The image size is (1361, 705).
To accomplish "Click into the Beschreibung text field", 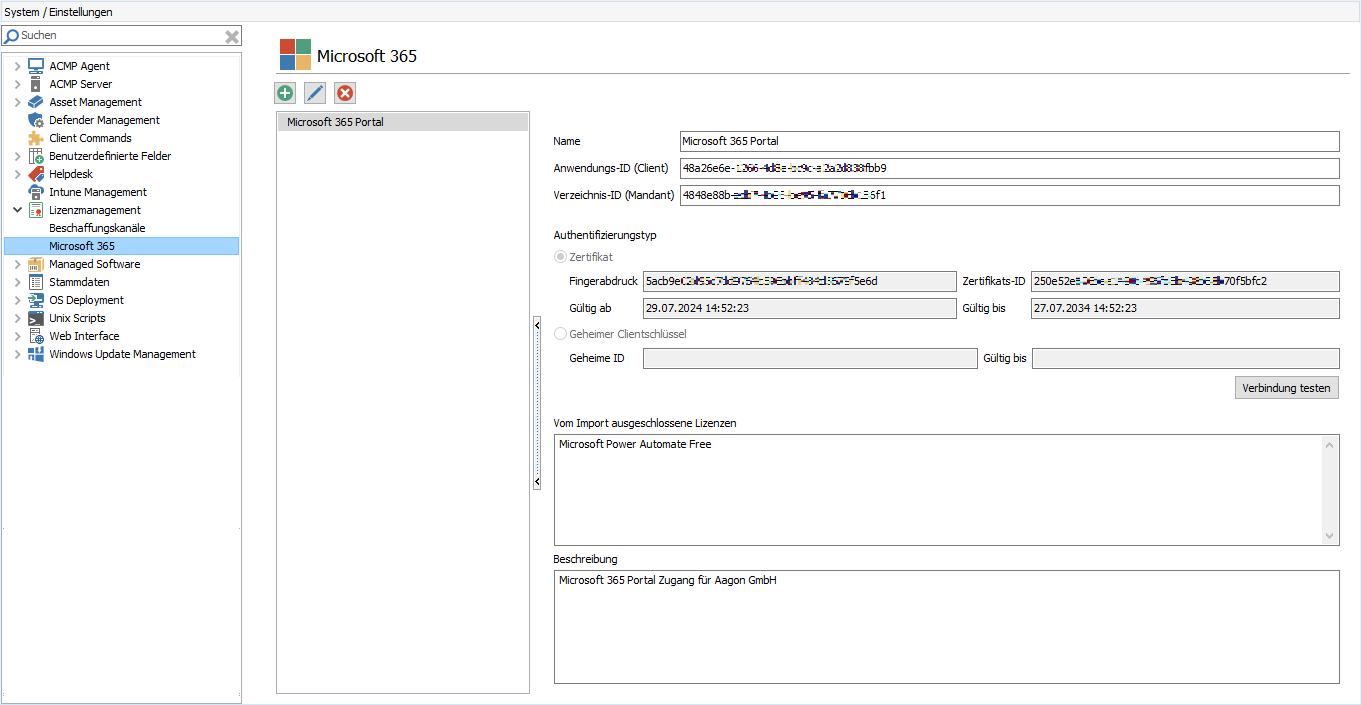I will (946, 627).
